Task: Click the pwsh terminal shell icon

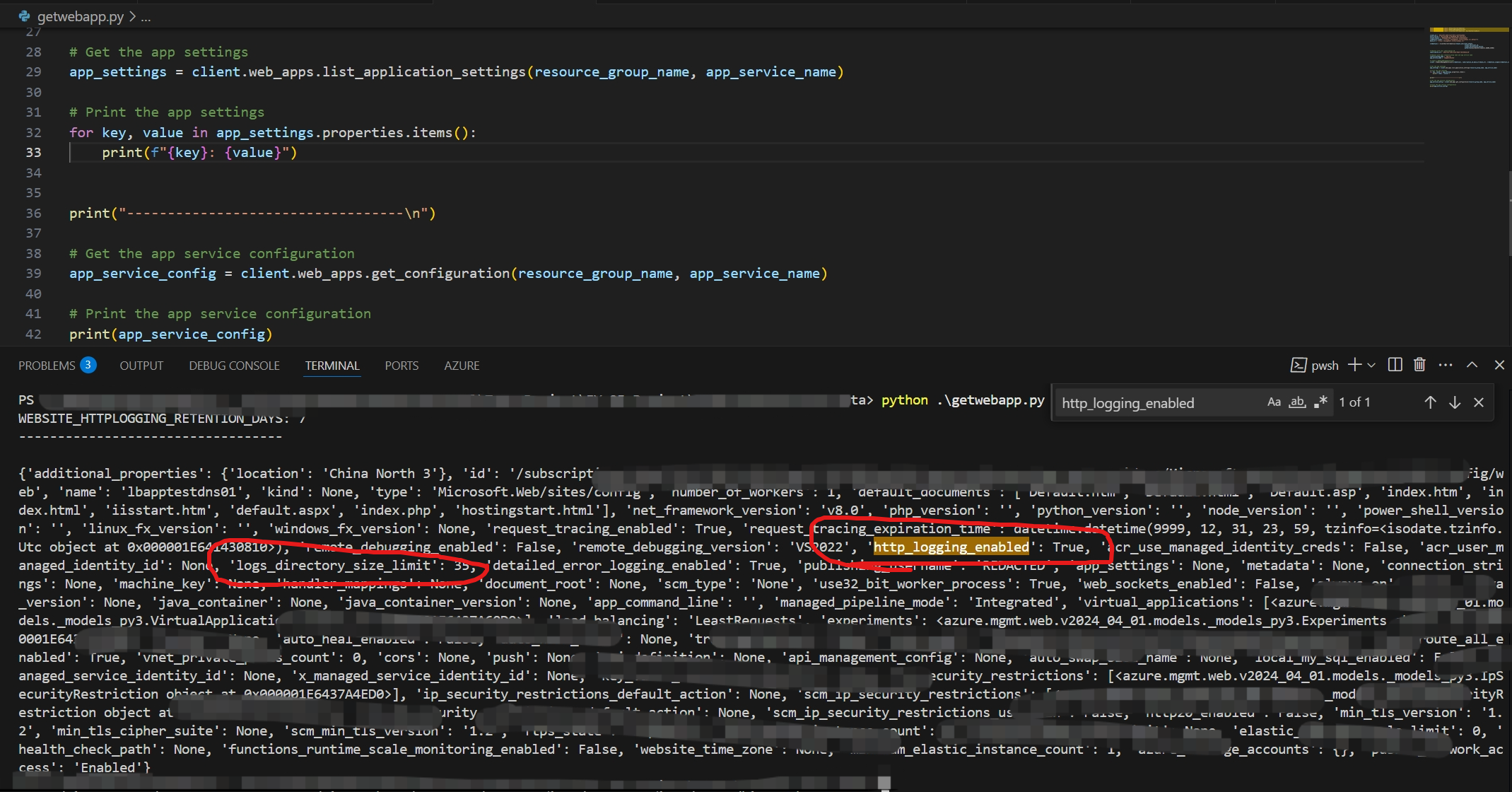Action: click(1299, 365)
